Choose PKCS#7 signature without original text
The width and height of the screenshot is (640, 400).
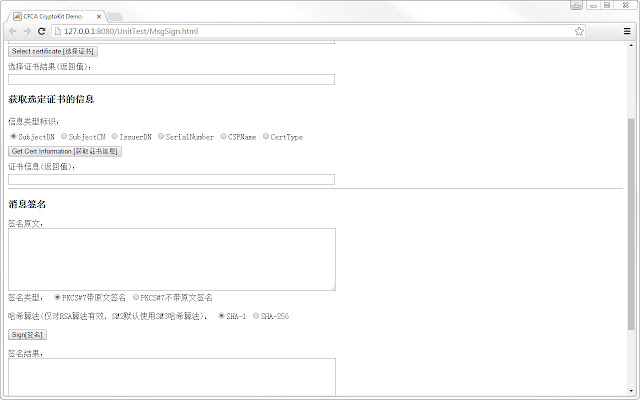(x=136, y=297)
